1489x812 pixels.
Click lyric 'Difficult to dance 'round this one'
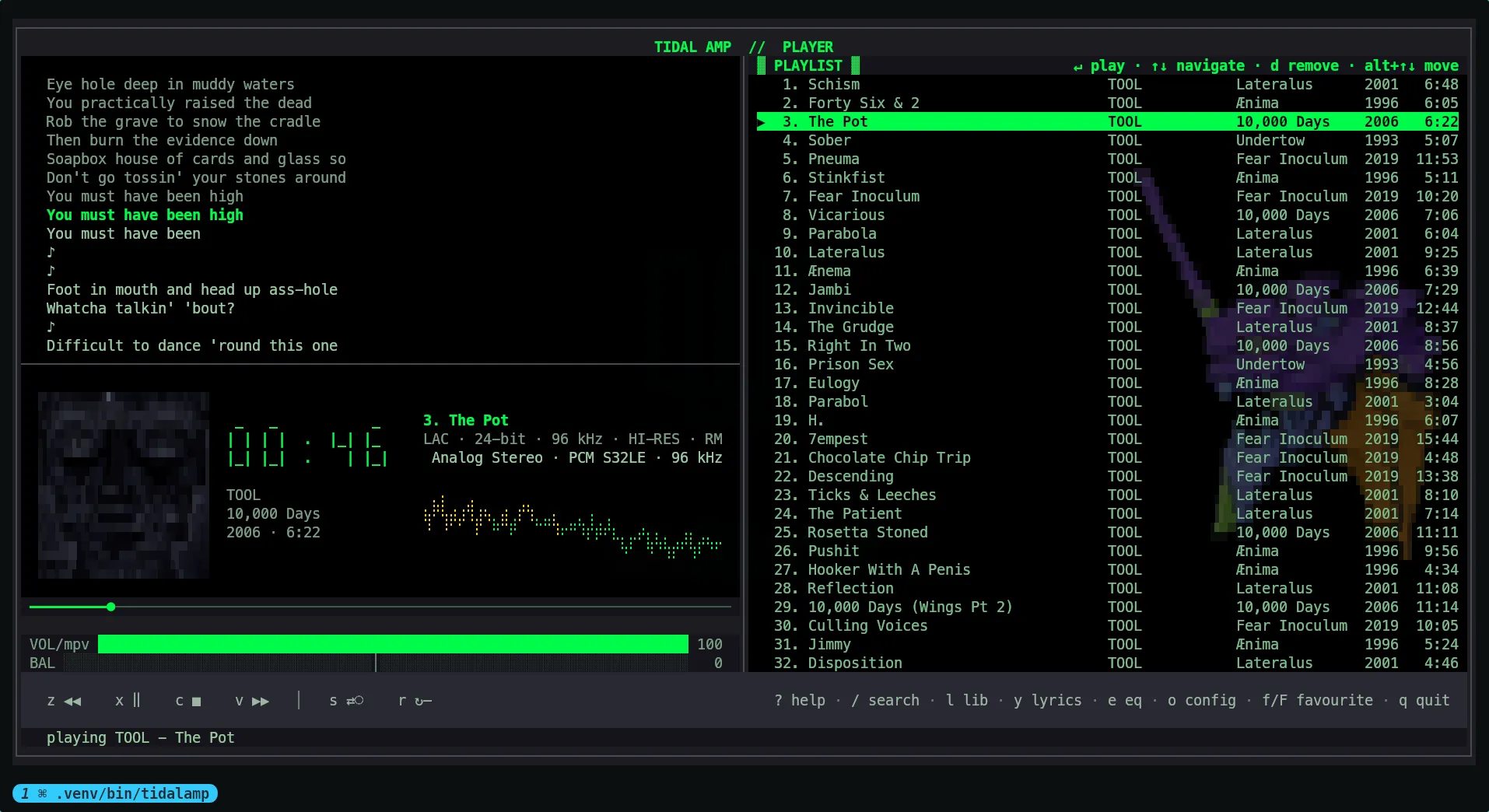click(x=192, y=346)
